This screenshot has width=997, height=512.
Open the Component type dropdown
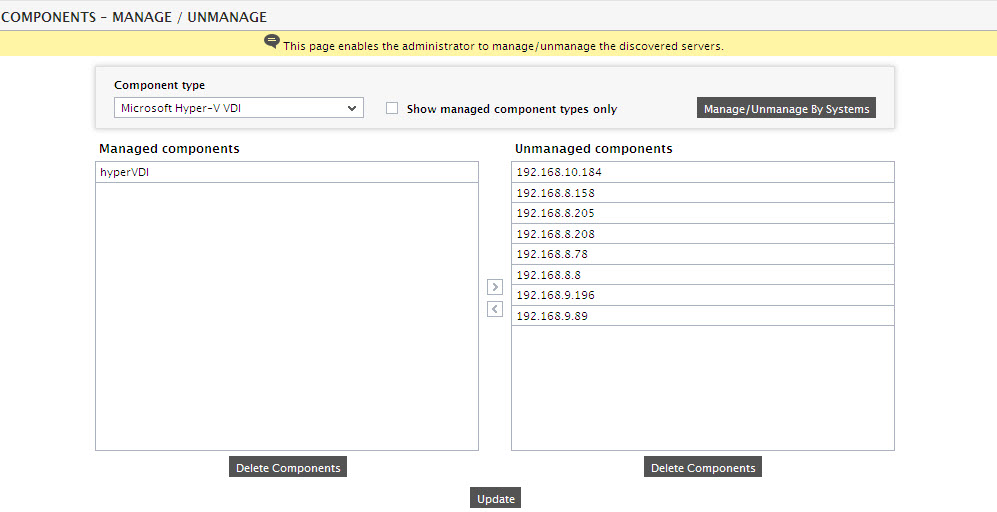click(x=239, y=108)
